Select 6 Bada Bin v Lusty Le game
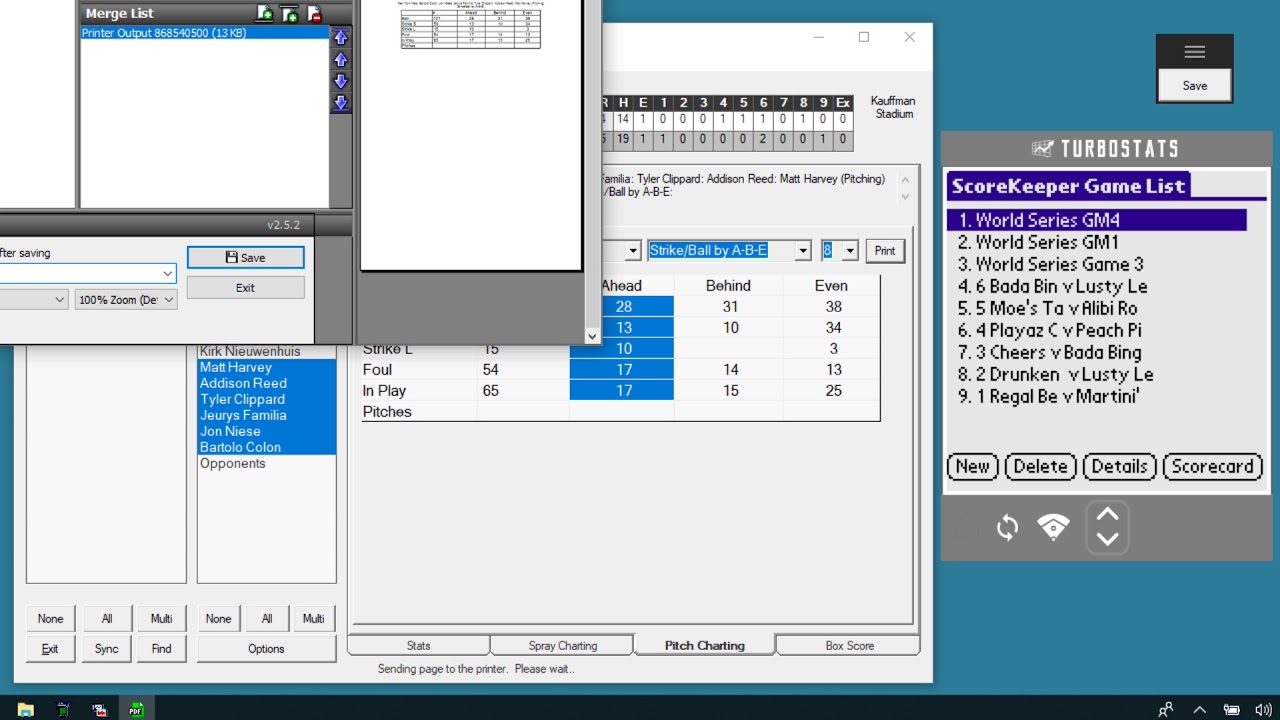 (x=1097, y=286)
